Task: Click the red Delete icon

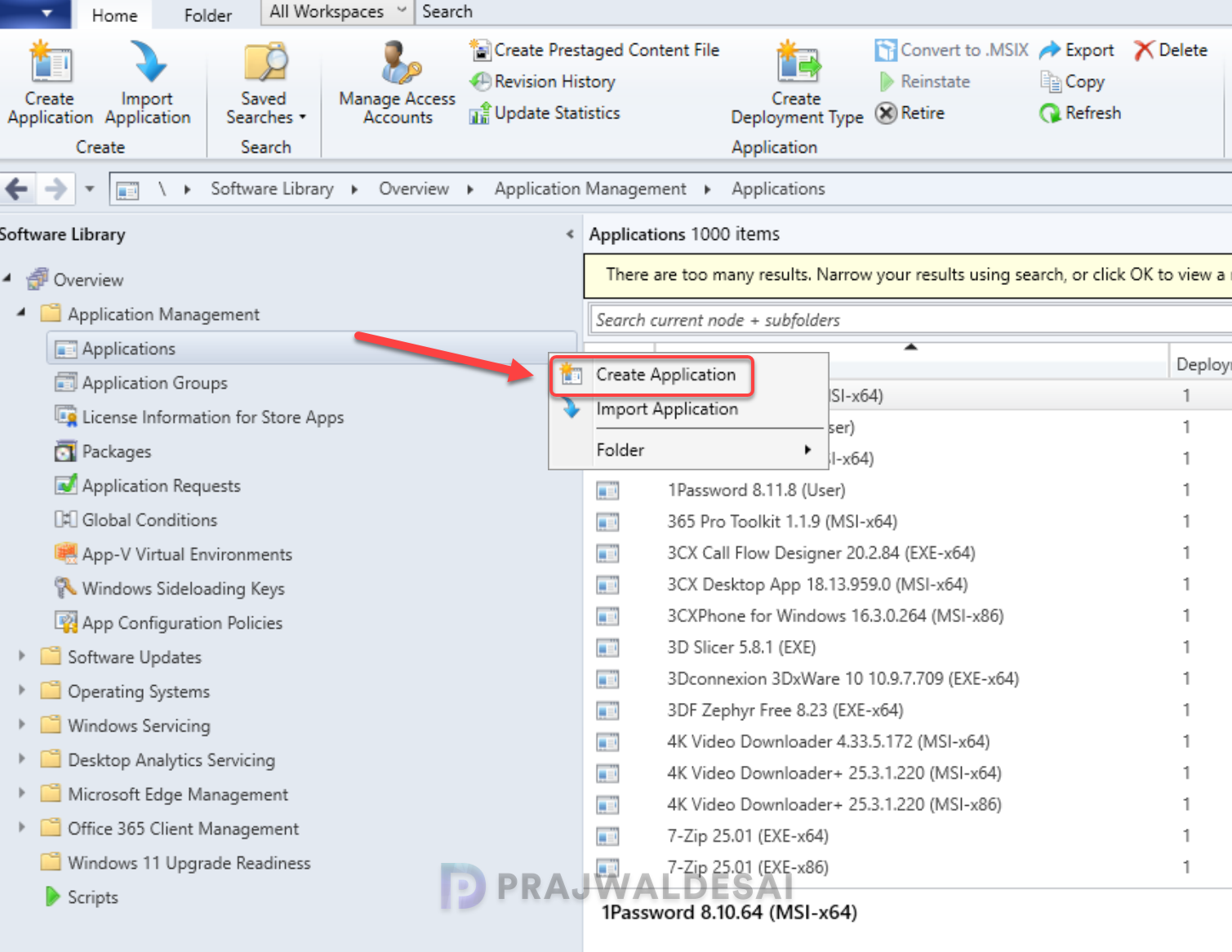Action: [1144, 51]
